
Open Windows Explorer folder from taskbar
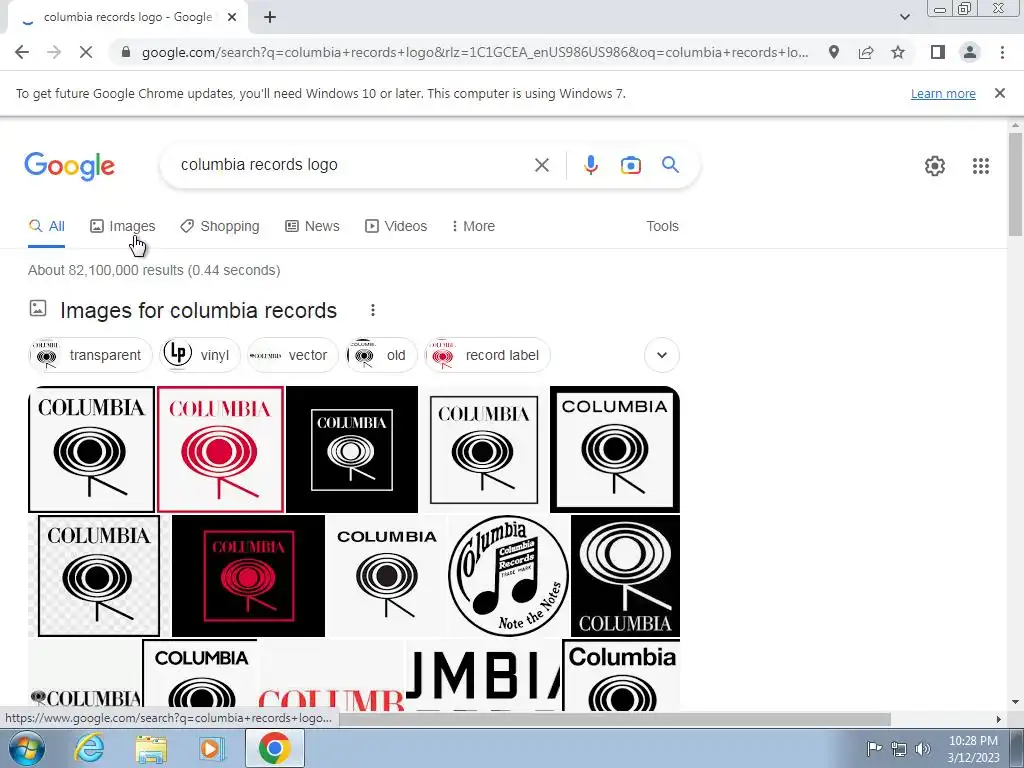[x=151, y=748]
